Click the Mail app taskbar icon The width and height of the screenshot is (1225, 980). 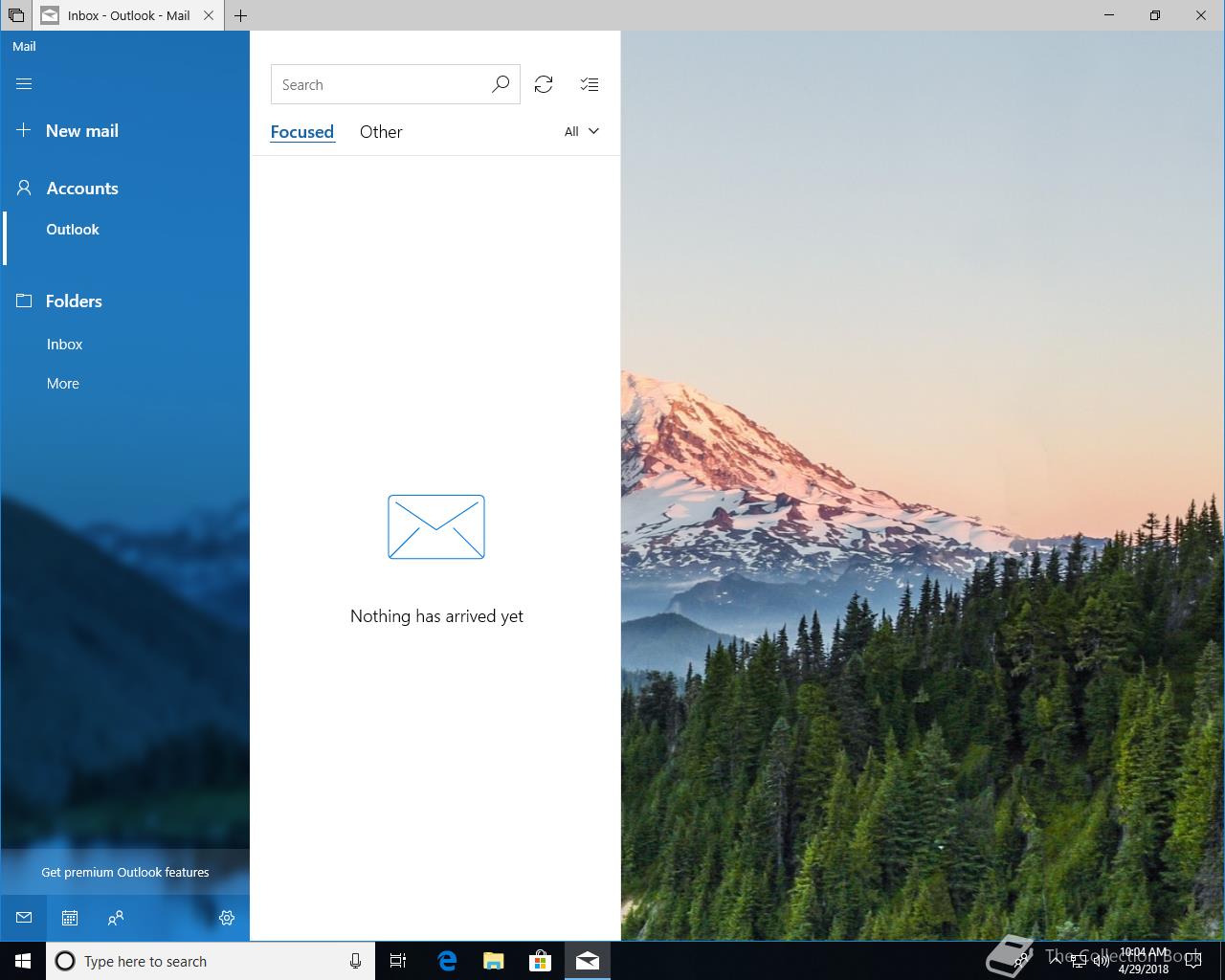588,961
